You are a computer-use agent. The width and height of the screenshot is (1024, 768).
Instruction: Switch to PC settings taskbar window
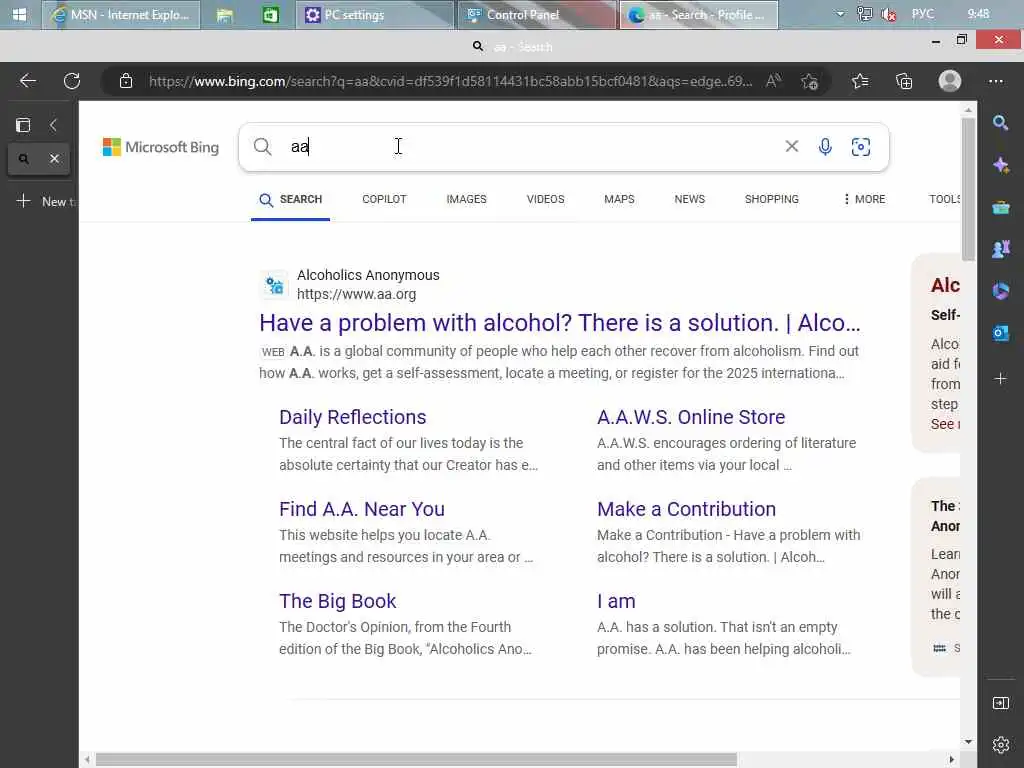375,14
